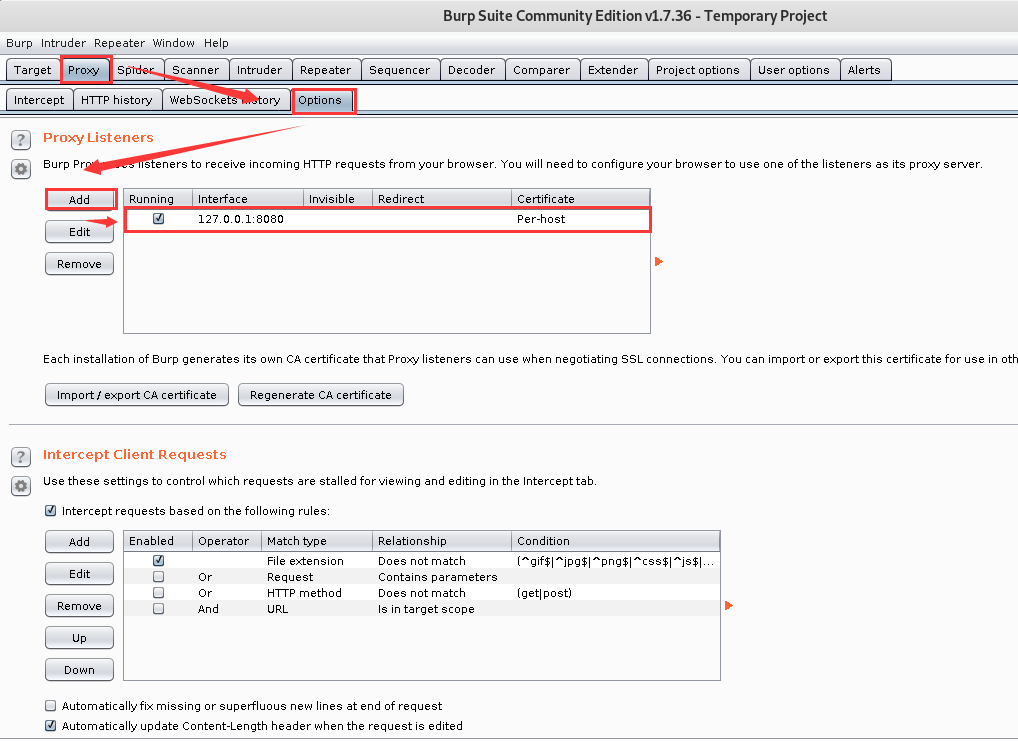Image resolution: width=1018 pixels, height=741 pixels.
Task: Sort listeners by Certificate column header
Action: pyautogui.click(x=580, y=199)
